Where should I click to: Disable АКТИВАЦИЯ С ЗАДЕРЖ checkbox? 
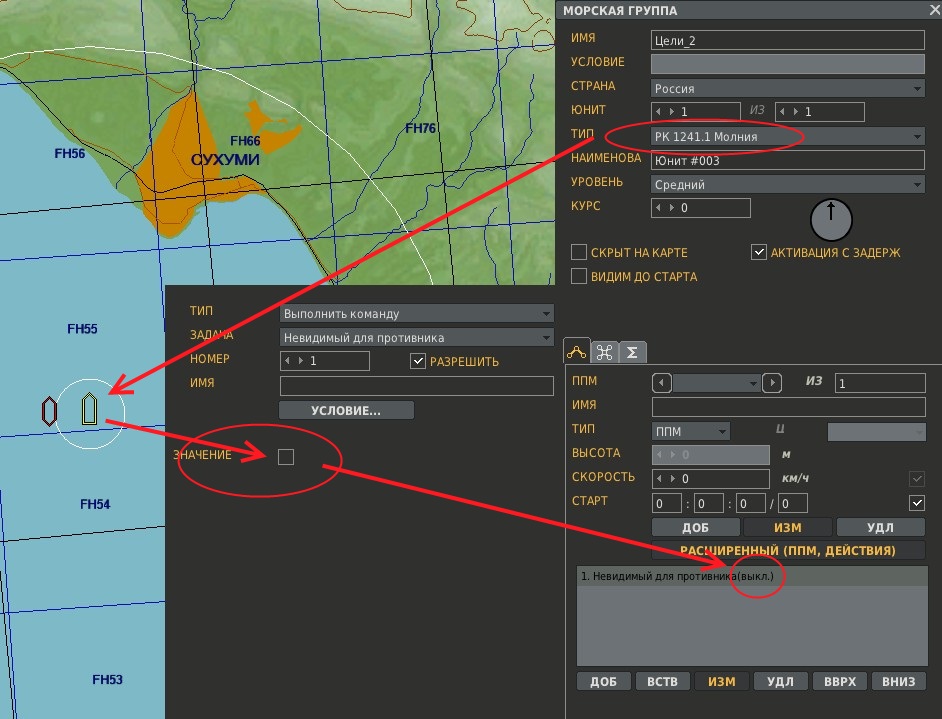(759, 252)
